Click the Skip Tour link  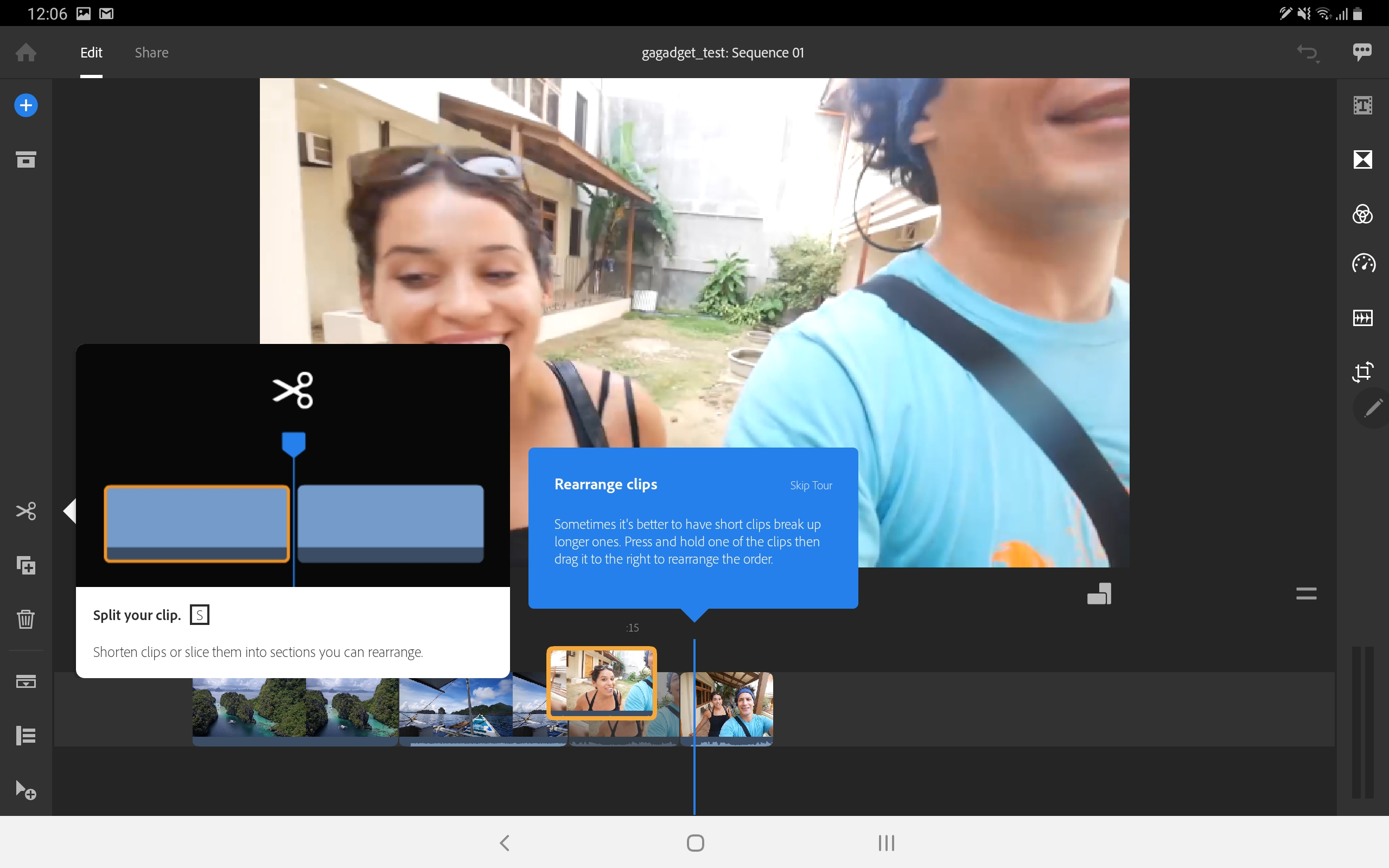pyautogui.click(x=811, y=485)
